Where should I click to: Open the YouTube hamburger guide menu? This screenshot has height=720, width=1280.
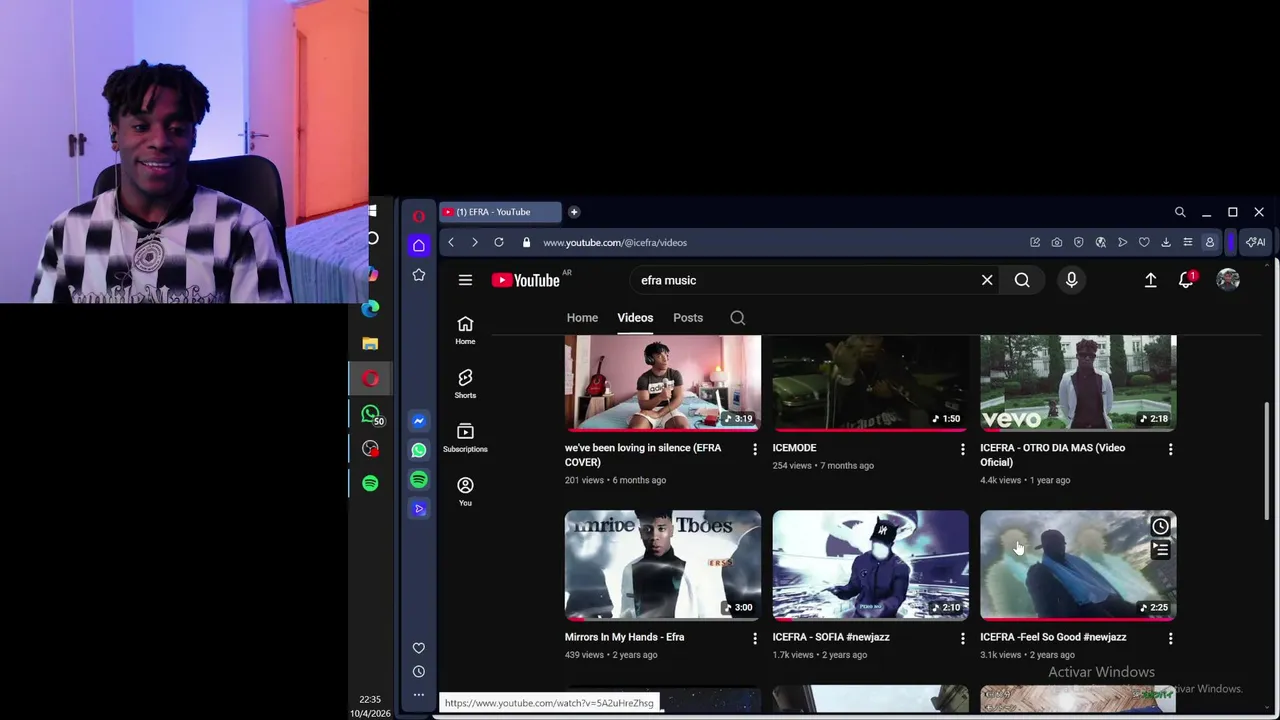coord(465,280)
